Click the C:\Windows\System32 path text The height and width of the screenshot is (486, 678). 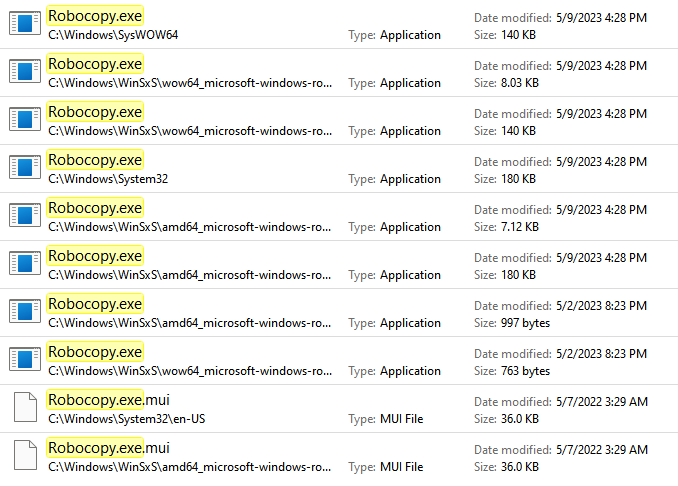pyautogui.click(x=108, y=179)
